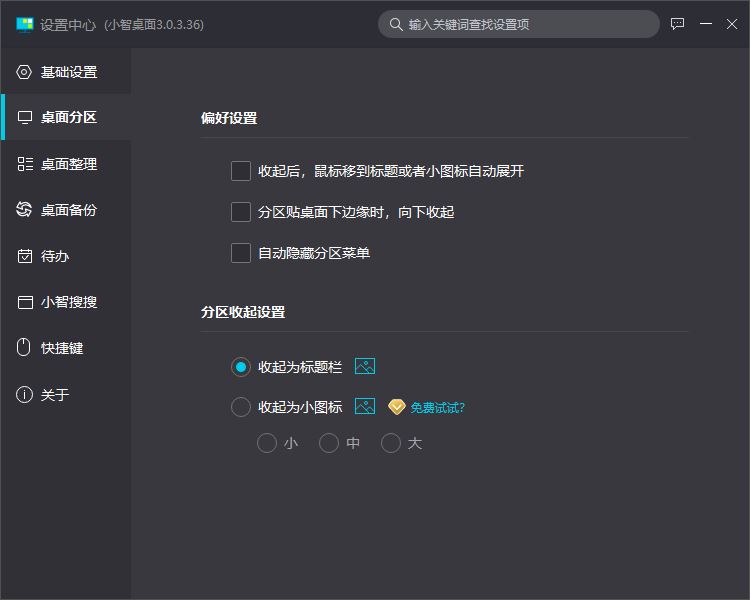The width and height of the screenshot is (750, 600).
Task: Minimize the settings center window
Action: coord(706,24)
